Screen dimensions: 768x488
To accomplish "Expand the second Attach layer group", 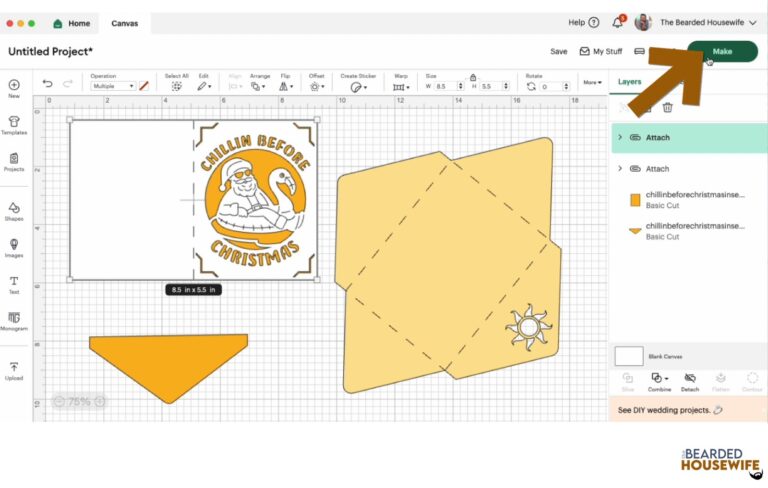I will pyautogui.click(x=620, y=169).
